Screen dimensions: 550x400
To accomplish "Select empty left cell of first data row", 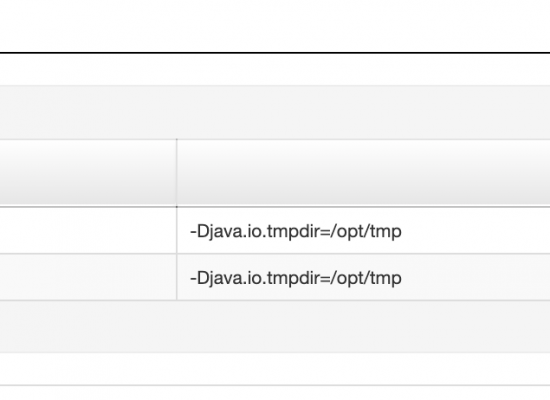I will coord(88,231).
